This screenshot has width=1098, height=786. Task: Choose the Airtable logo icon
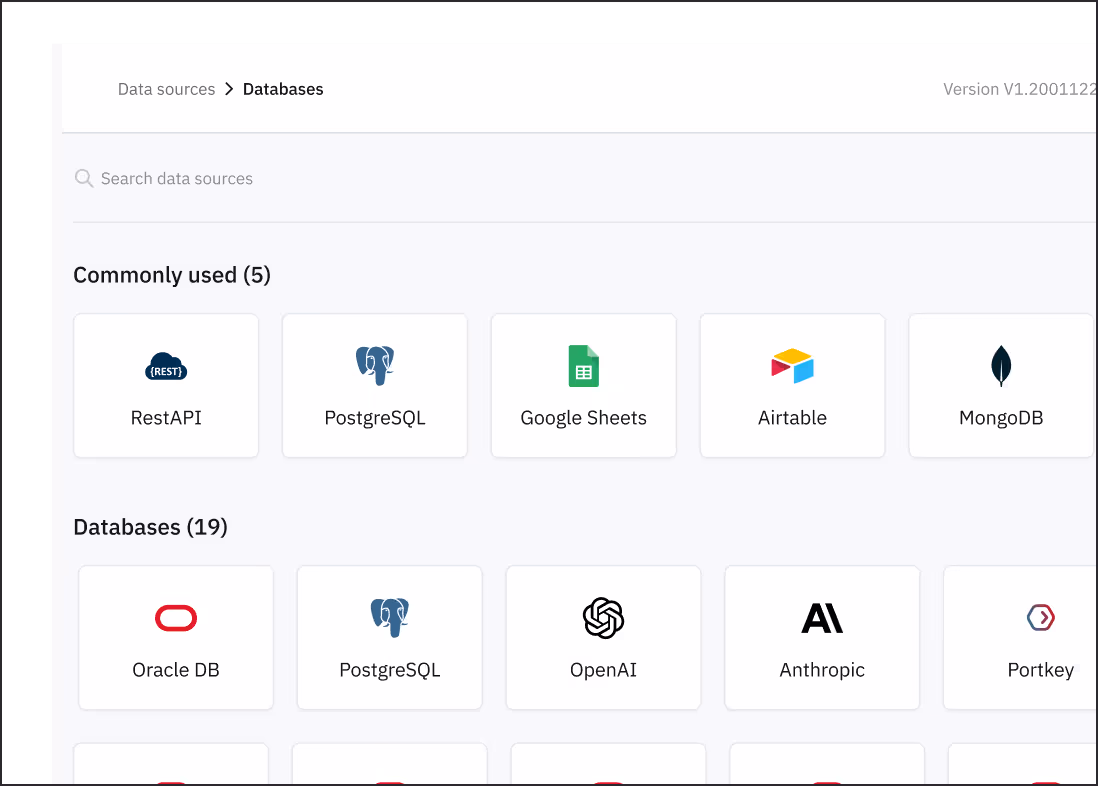(792, 366)
